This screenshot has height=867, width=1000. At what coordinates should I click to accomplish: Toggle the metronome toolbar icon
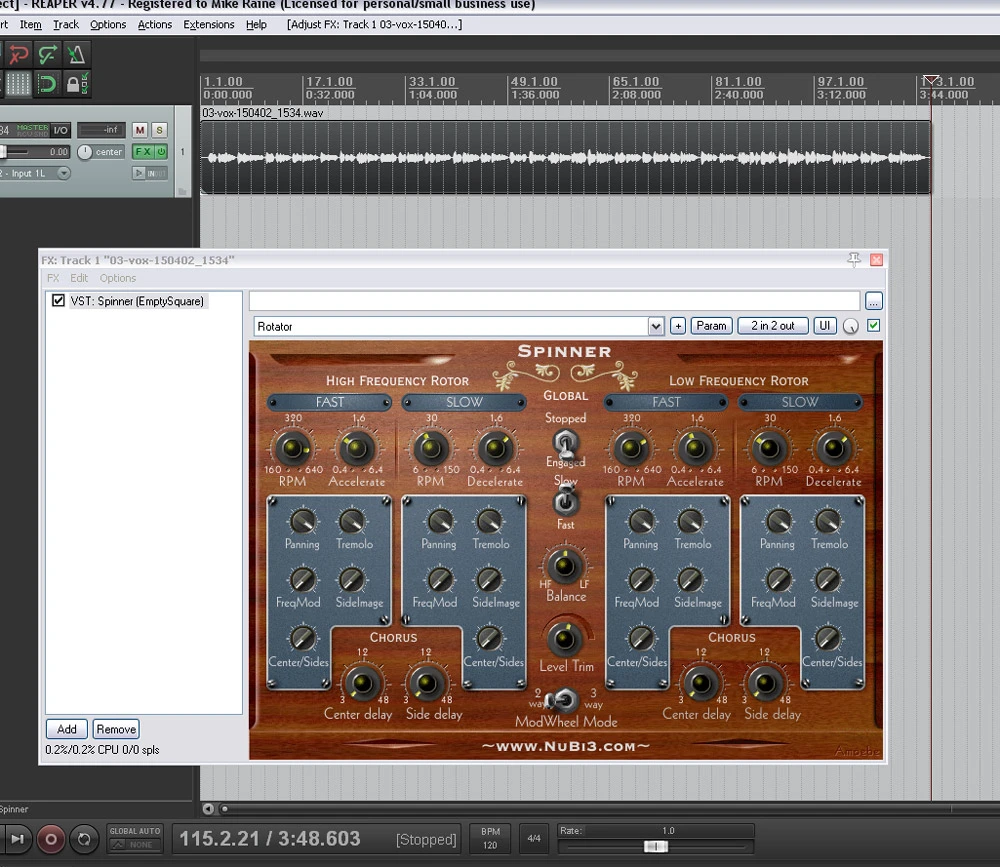pos(77,55)
